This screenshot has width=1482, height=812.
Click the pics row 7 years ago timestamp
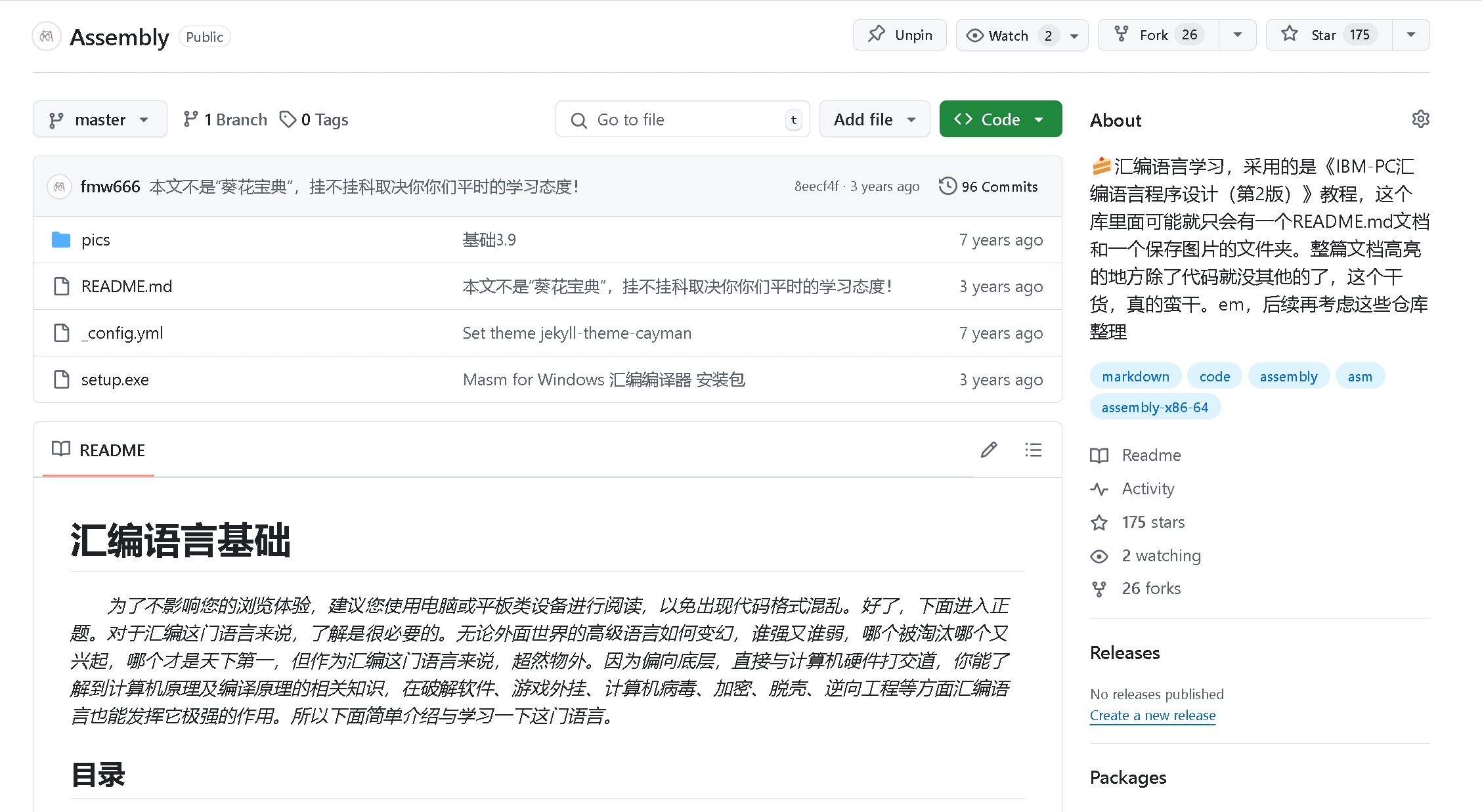point(1001,240)
